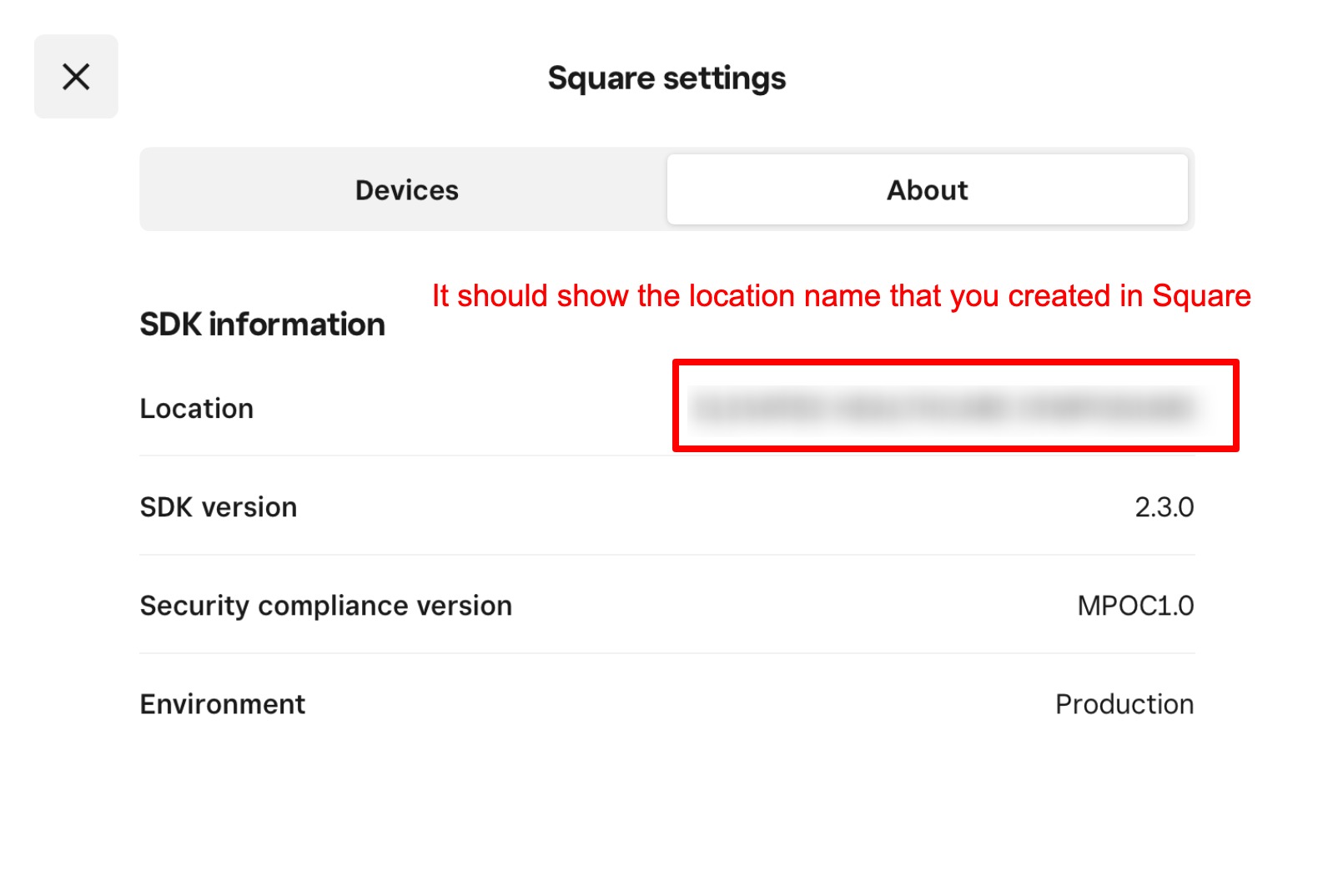Click the Square settings title

666,78
